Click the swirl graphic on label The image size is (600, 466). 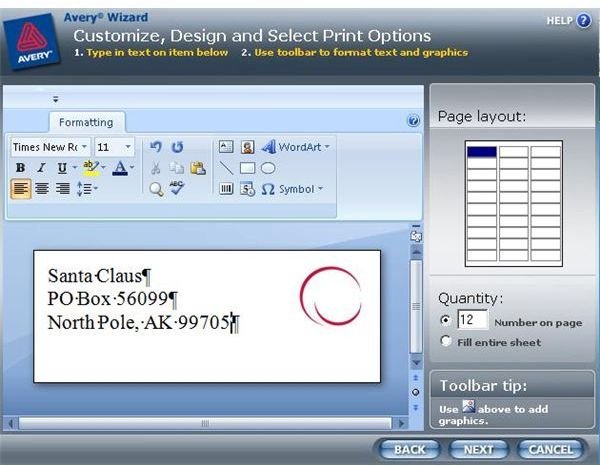tap(331, 296)
